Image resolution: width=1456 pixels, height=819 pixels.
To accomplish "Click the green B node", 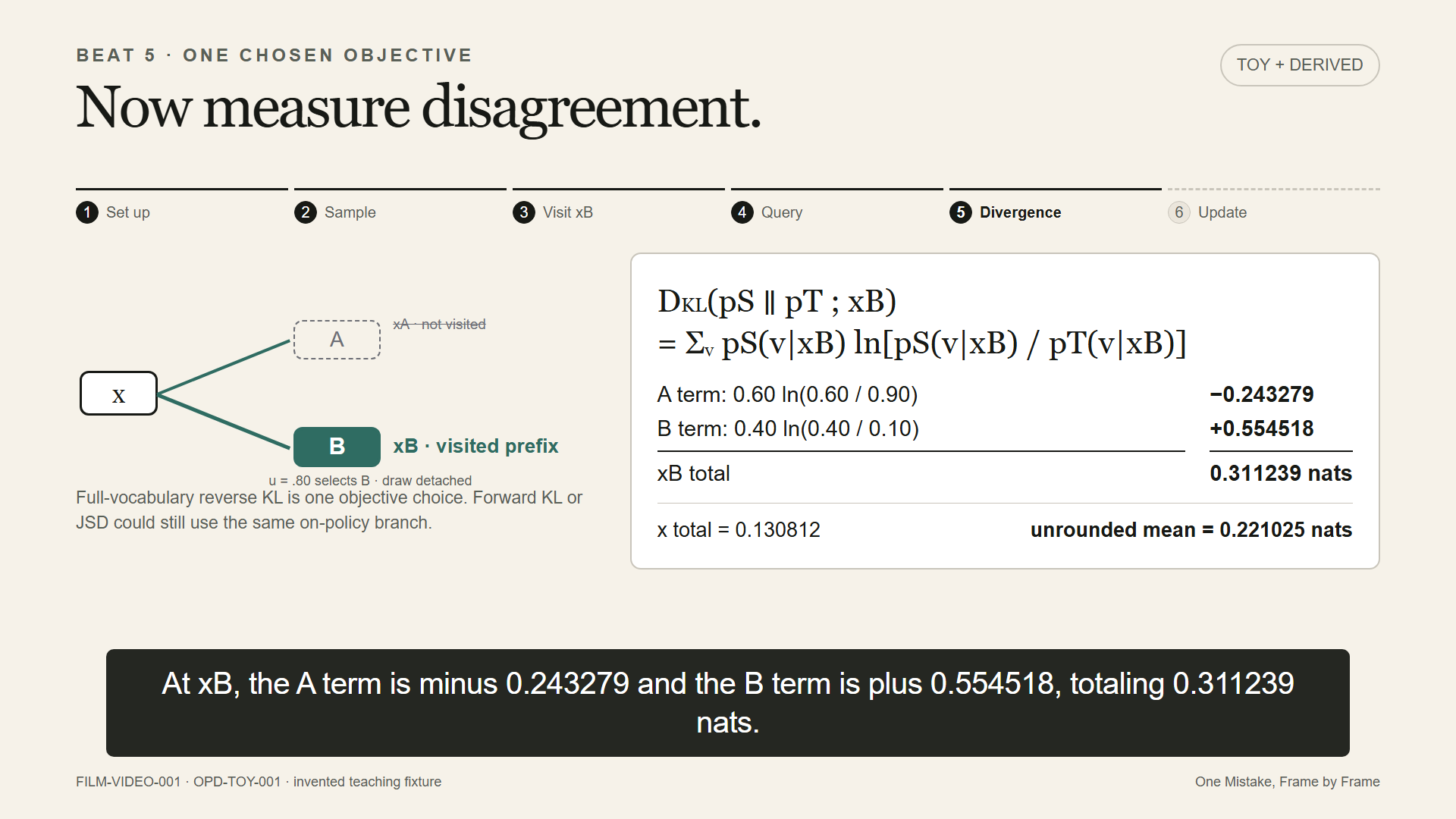I will (x=337, y=447).
